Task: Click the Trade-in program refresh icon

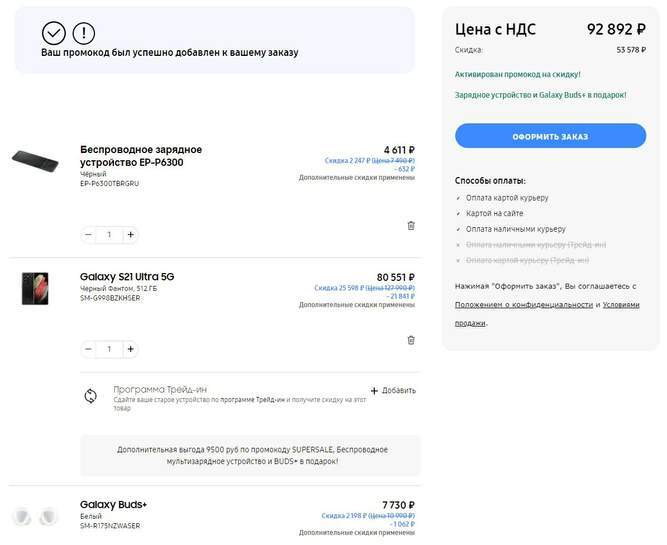Action: (x=91, y=395)
